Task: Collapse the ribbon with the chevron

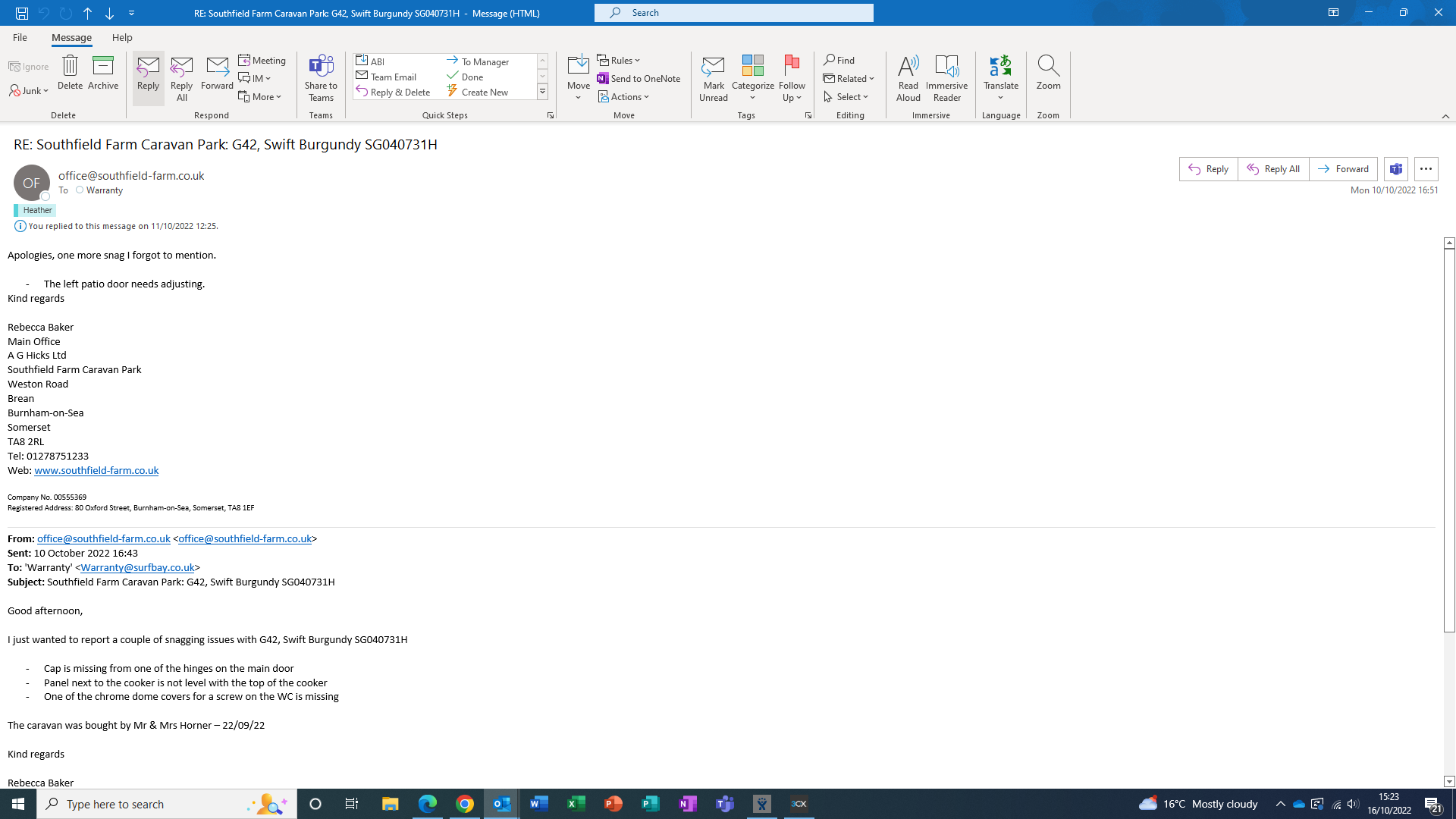Action: click(1445, 116)
